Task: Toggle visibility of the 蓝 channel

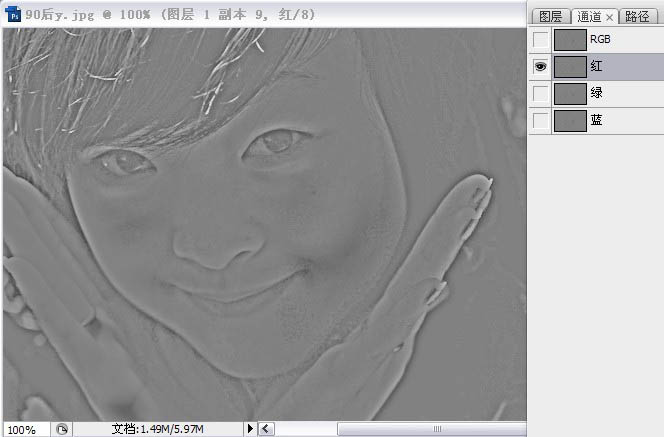Action: tap(540, 121)
